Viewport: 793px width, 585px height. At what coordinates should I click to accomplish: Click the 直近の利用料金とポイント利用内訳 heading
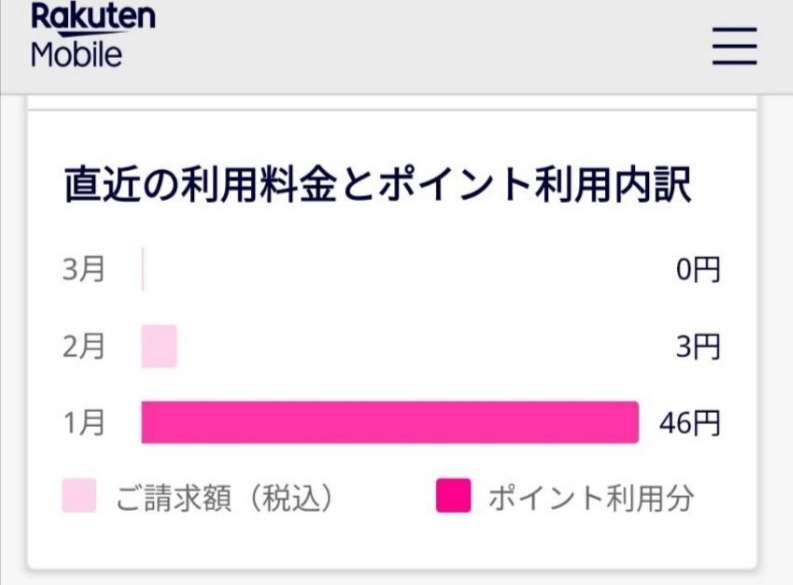(x=378, y=187)
